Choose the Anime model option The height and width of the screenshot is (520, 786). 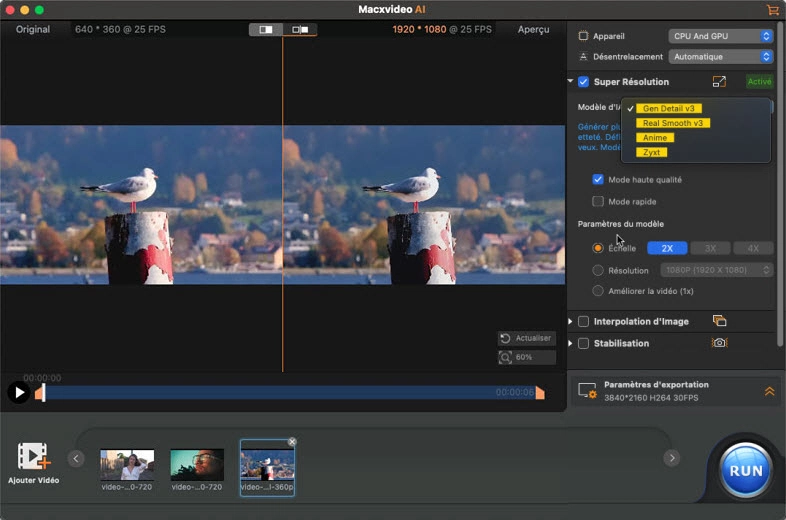point(655,138)
